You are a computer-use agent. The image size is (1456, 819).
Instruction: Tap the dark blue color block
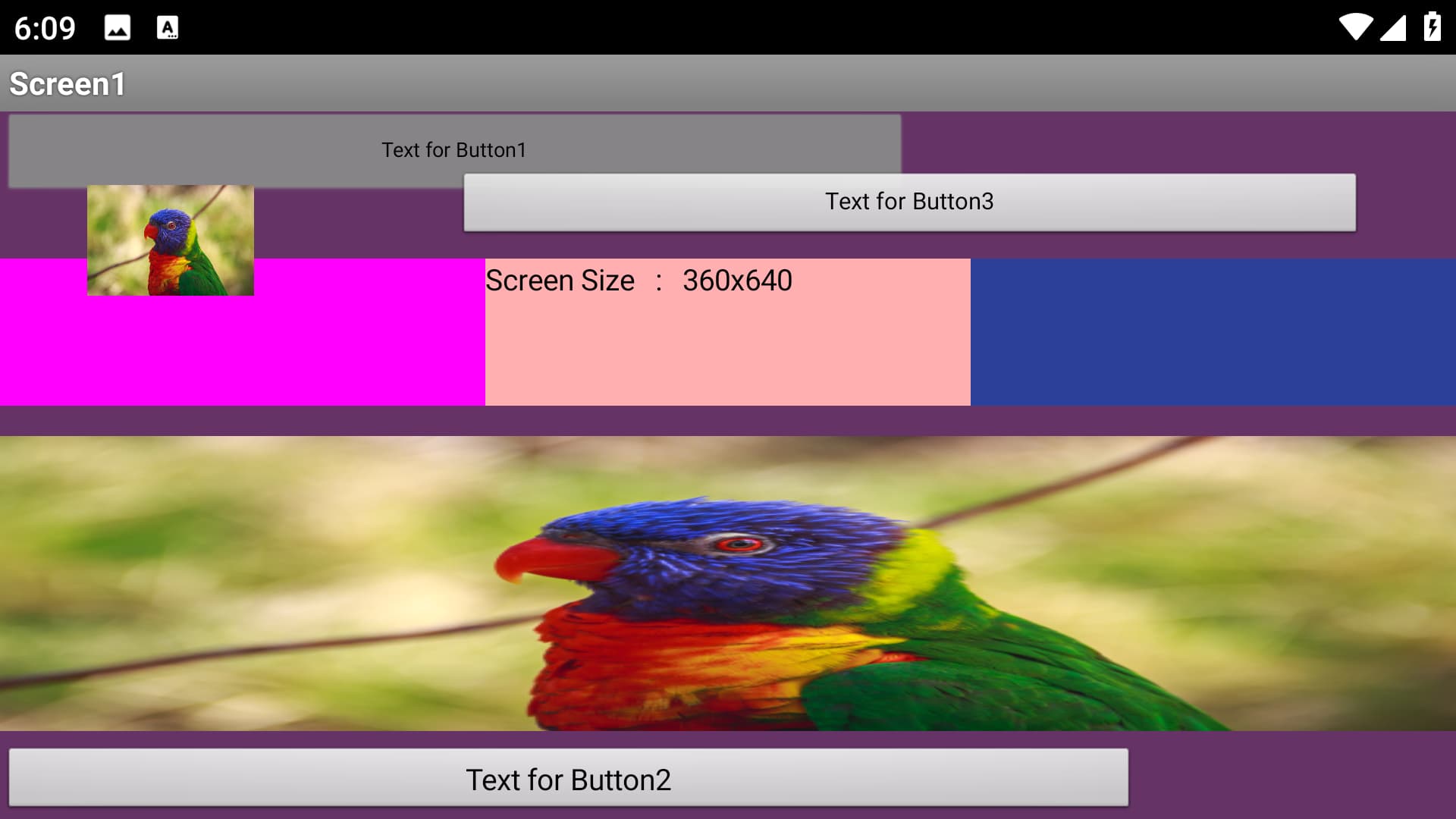coord(1213,332)
